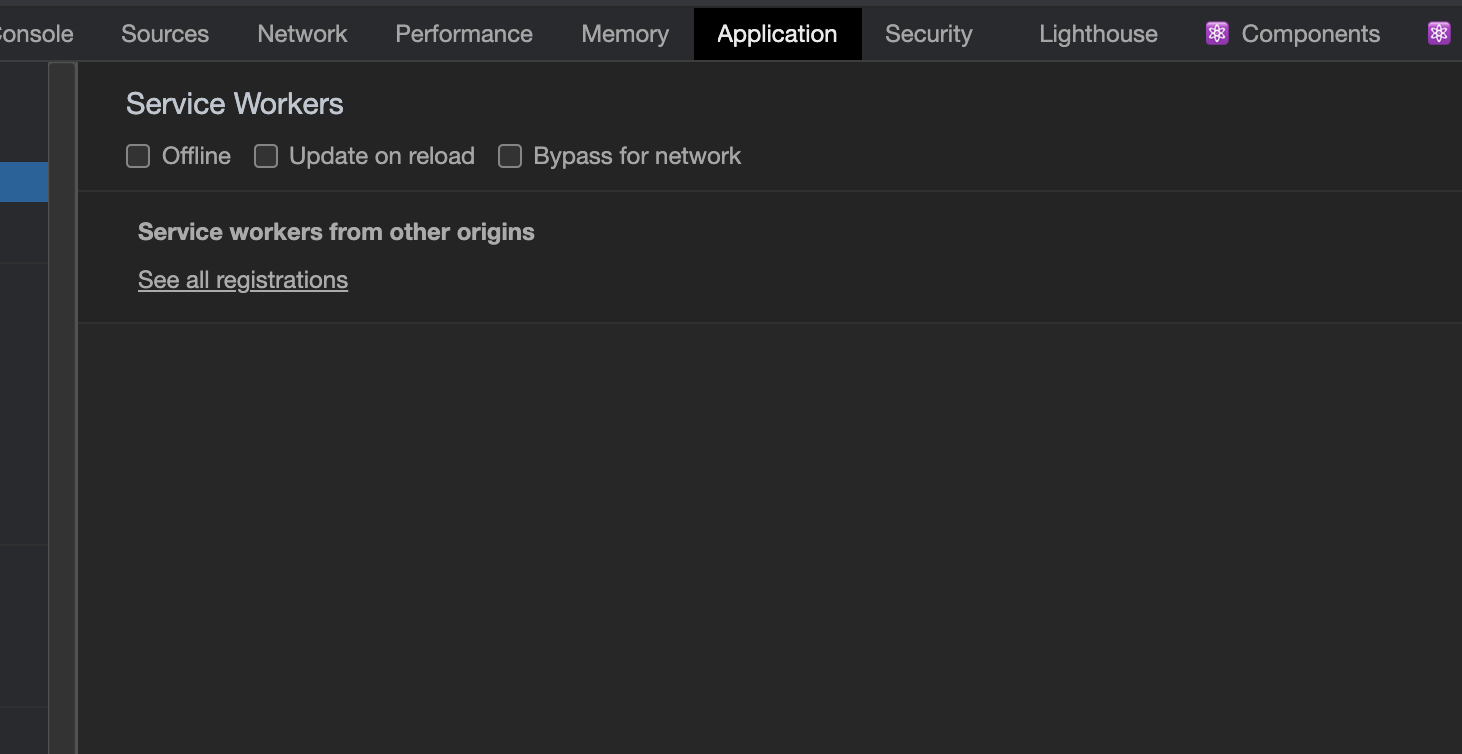Select the Application tab
Viewport: 1462px width, 754px height.
point(777,34)
